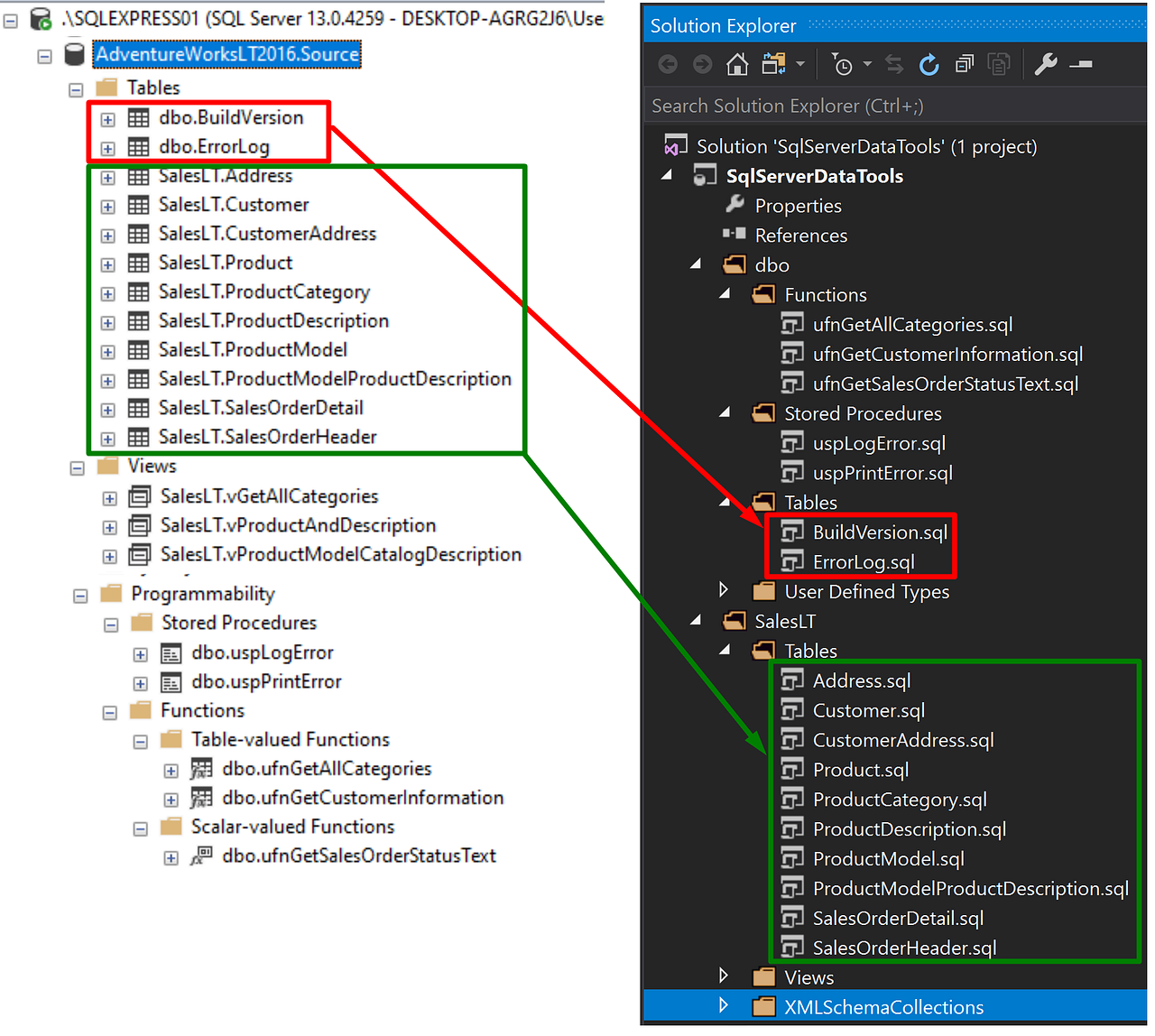Select uspPrintError.sql file

pyautogui.click(x=882, y=473)
